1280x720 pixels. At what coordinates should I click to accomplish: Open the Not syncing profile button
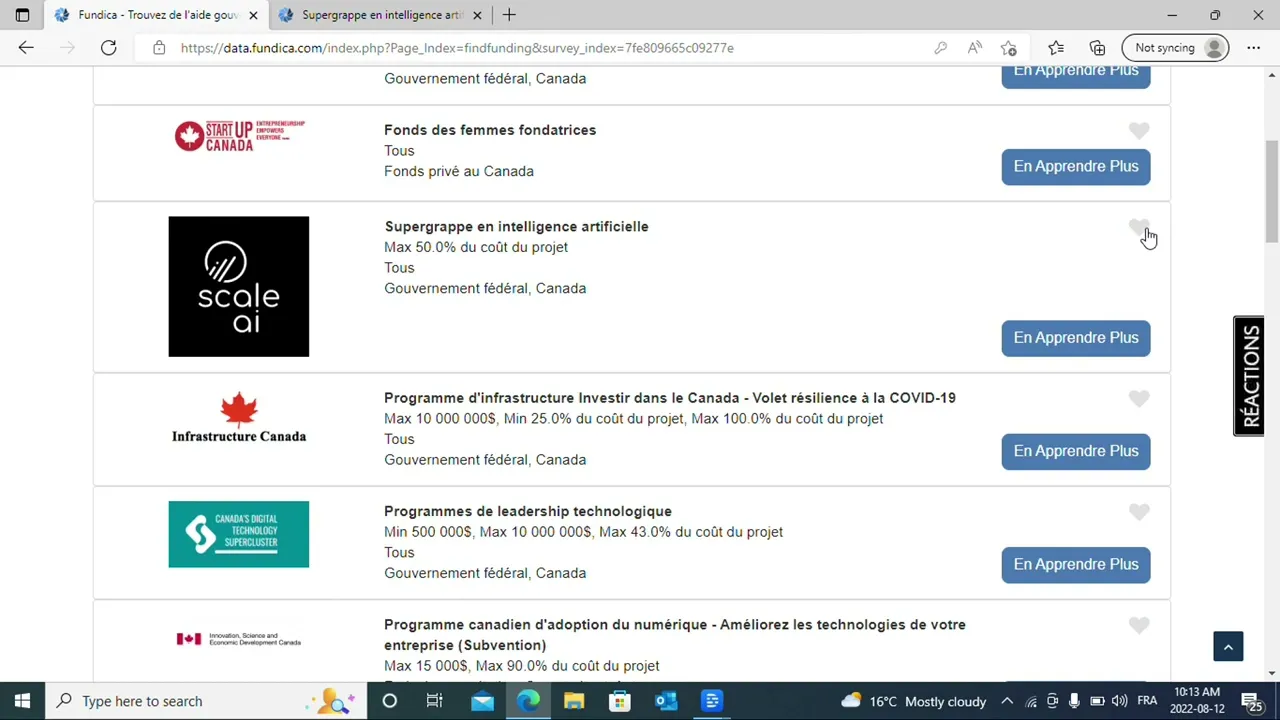1176,48
